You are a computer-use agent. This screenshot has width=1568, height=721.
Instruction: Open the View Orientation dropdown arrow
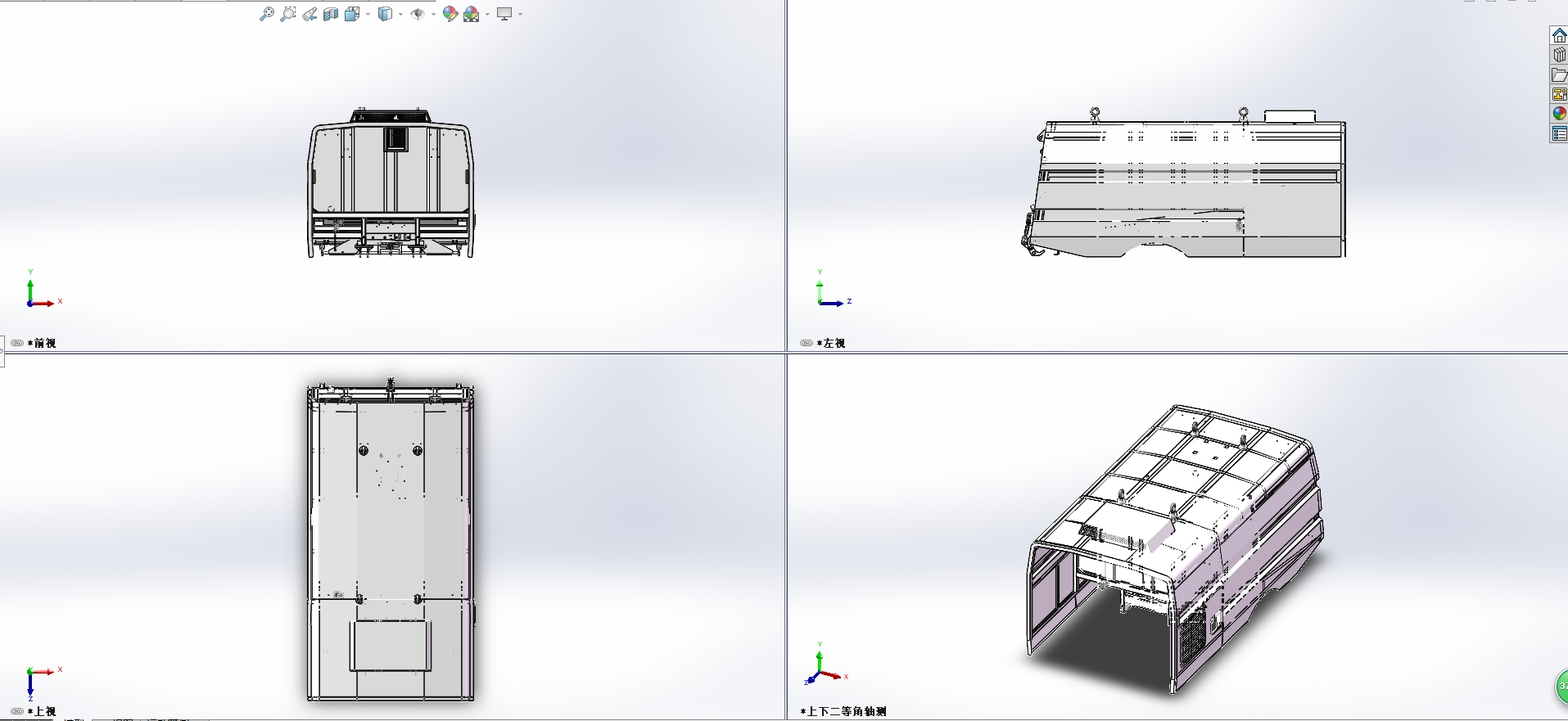click(x=368, y=14)
